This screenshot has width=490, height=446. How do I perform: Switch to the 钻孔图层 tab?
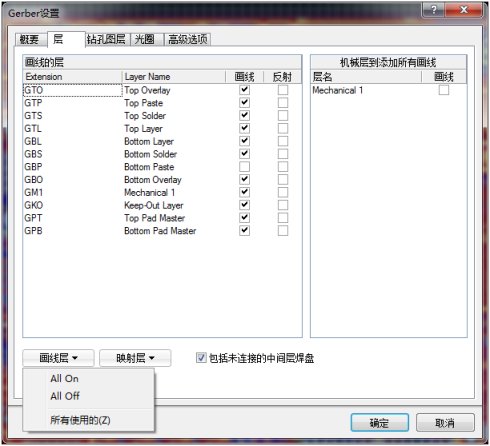(106, 39)
